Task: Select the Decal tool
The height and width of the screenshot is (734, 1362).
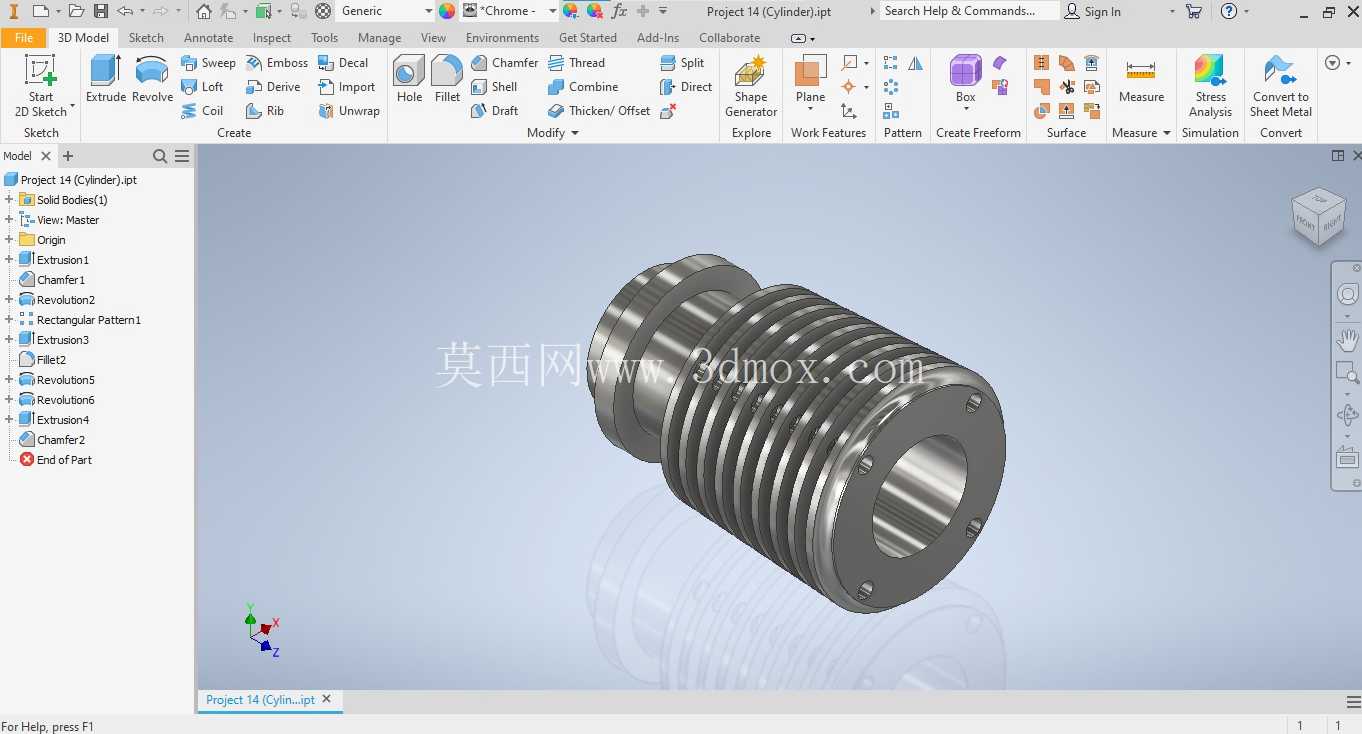Action: pos(343,63)
